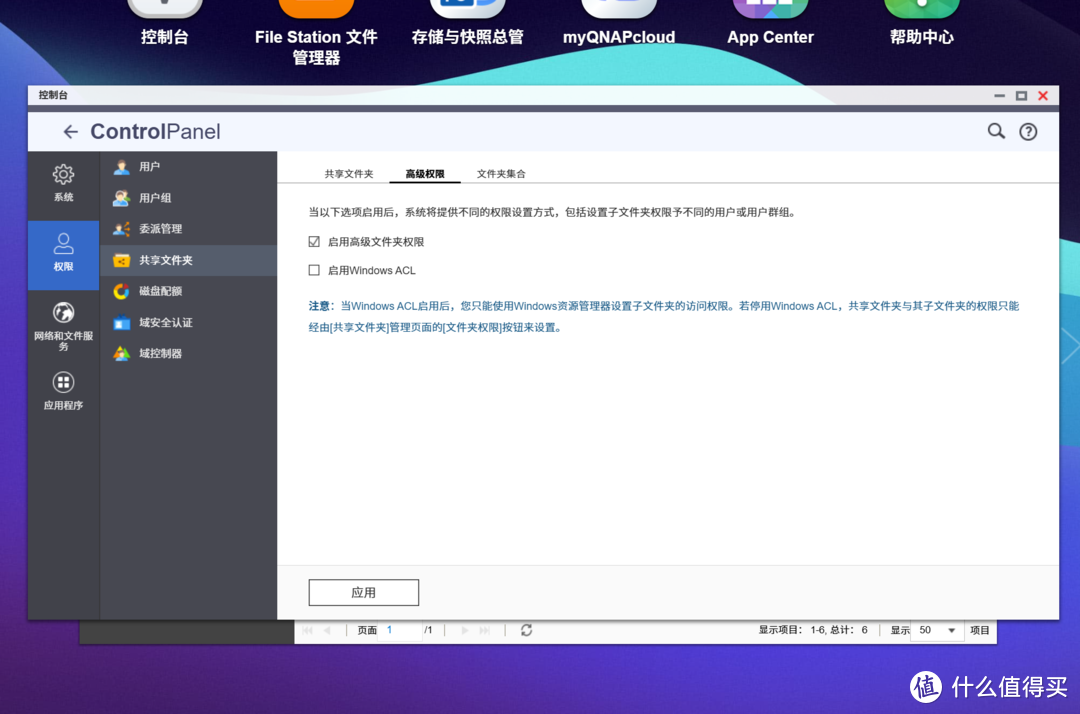Viewport: 1080px width, 714px height.
Task: Open 用户 in the sidebar
Action: coord(149,167)
